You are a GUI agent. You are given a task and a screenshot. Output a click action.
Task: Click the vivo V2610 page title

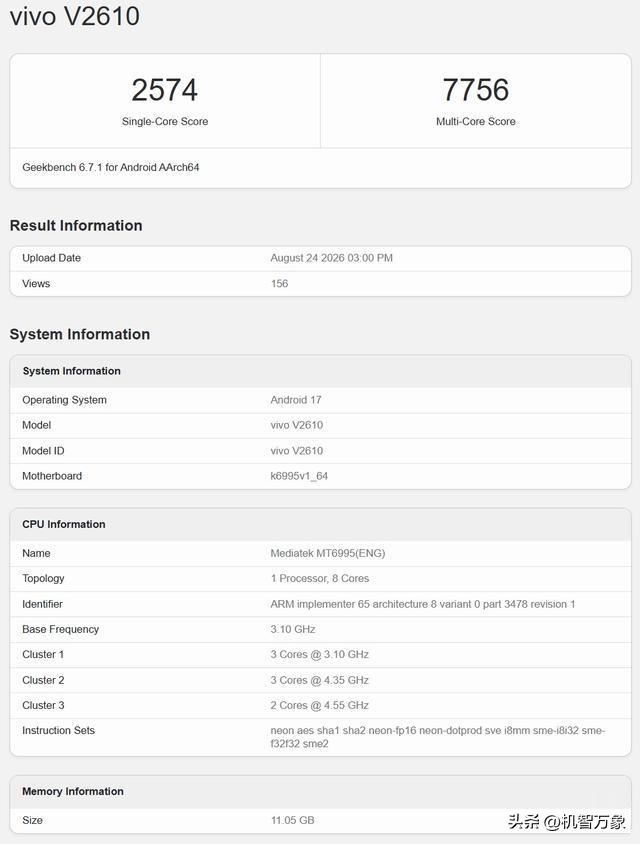[75, 16]
